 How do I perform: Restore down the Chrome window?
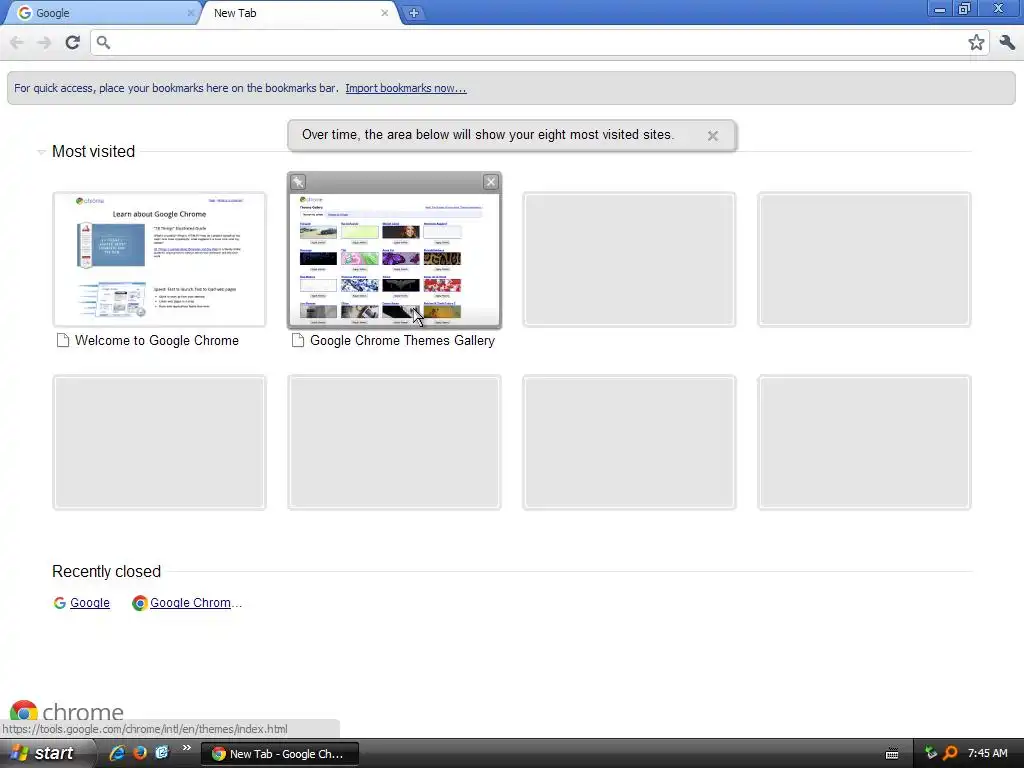click(x=965, y=9)
